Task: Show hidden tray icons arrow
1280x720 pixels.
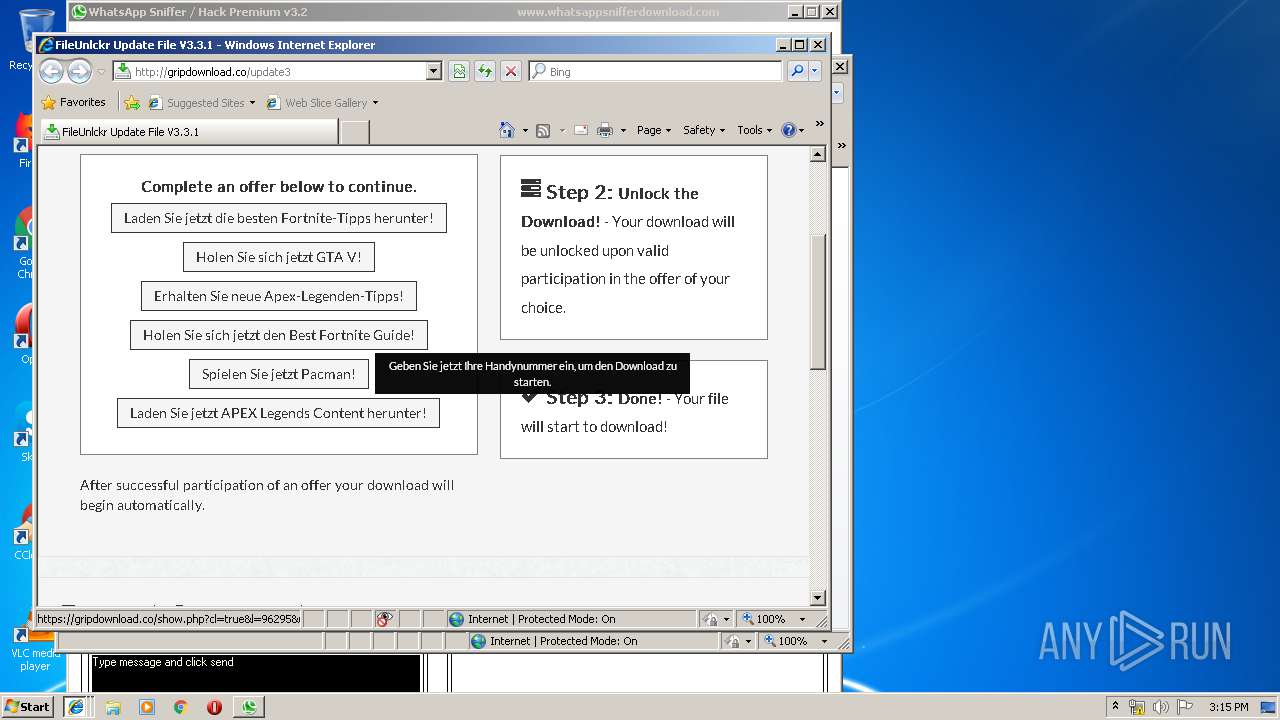Action: (1115, 706)
